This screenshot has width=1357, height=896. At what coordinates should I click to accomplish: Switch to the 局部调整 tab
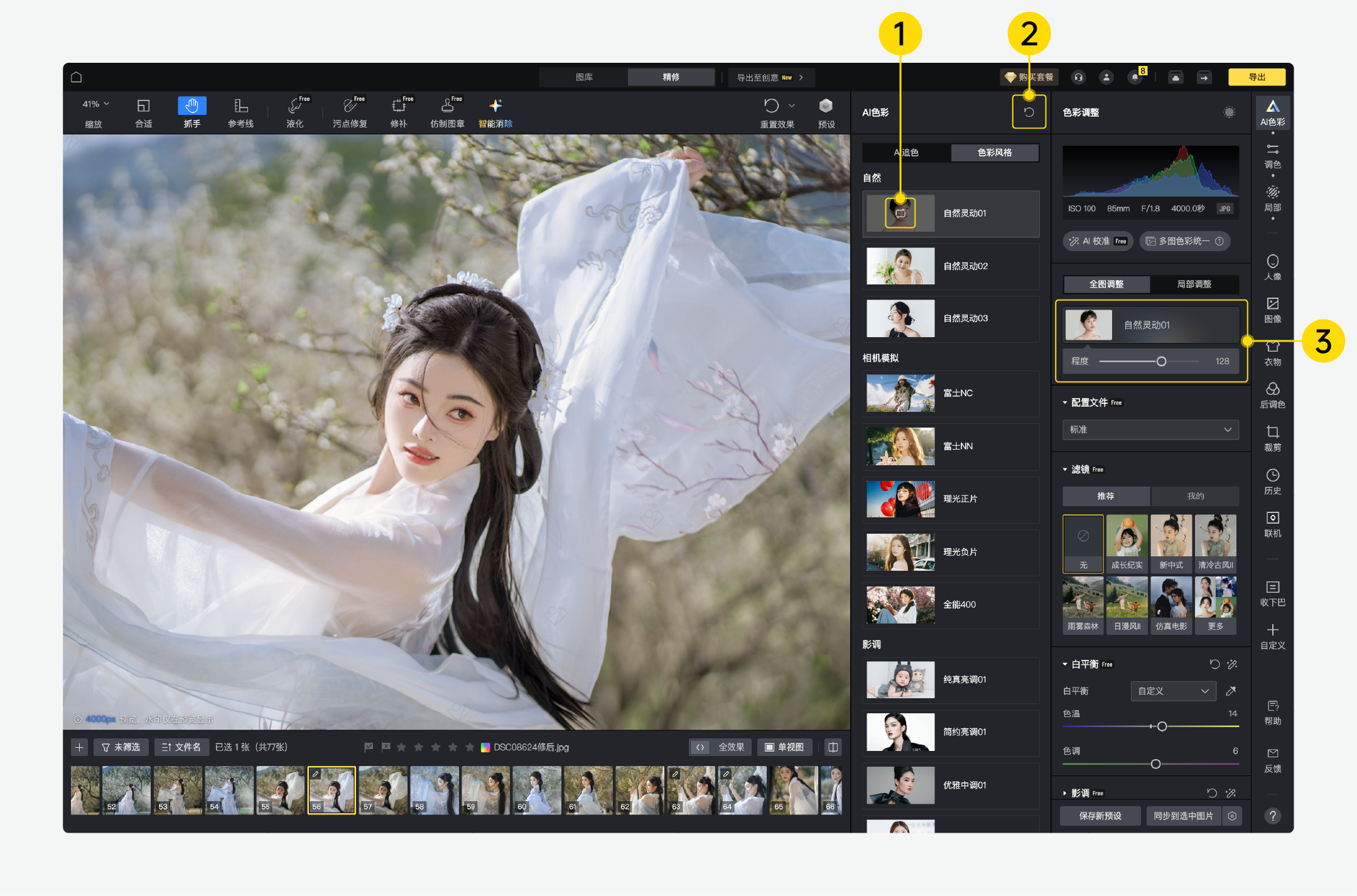tap(1194, 284)
